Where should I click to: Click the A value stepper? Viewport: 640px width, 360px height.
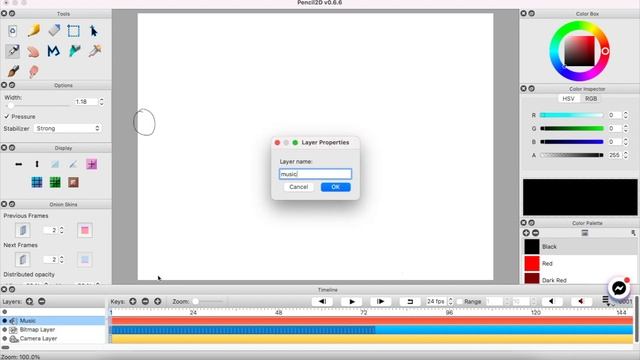coord(625,155)
